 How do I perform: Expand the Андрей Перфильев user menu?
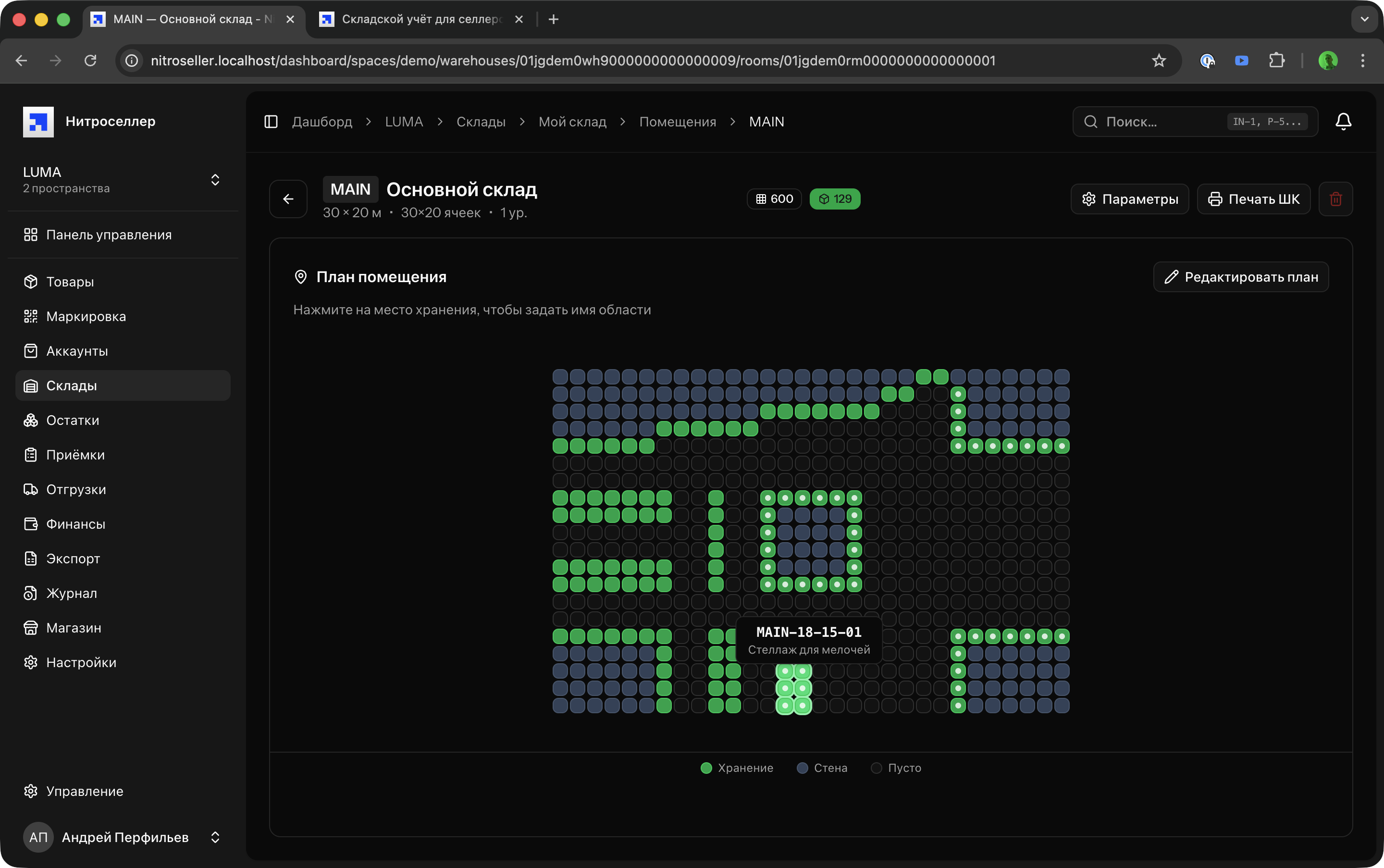pyautogui.click(x=215, y=837)
